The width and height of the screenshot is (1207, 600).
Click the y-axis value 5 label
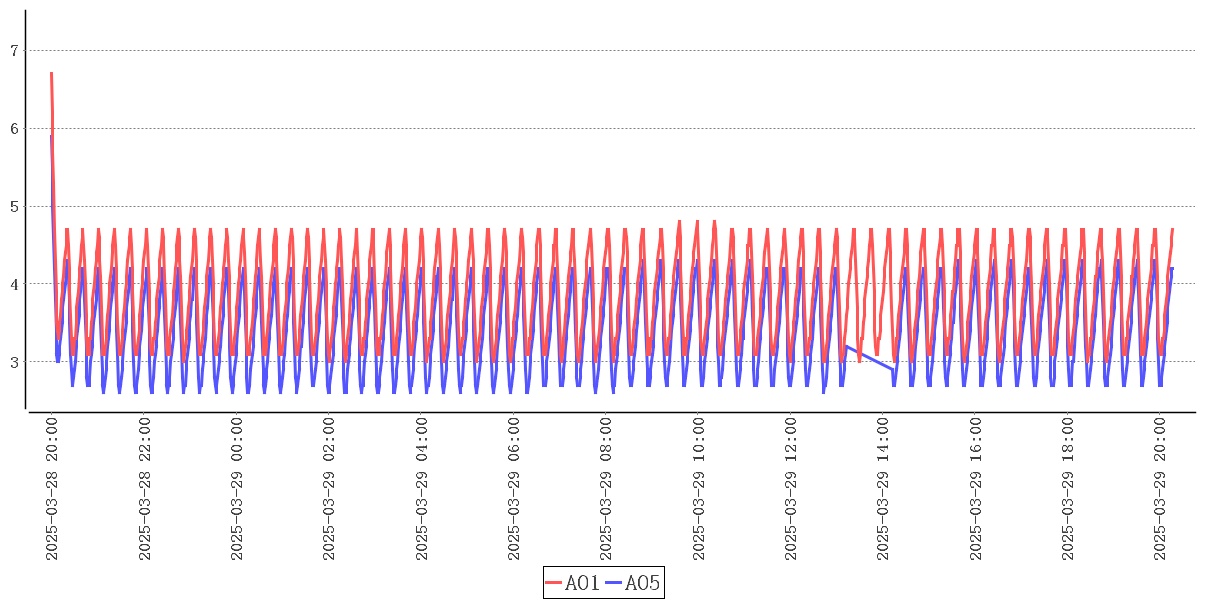pyautogui.click(x=15, y=207)
